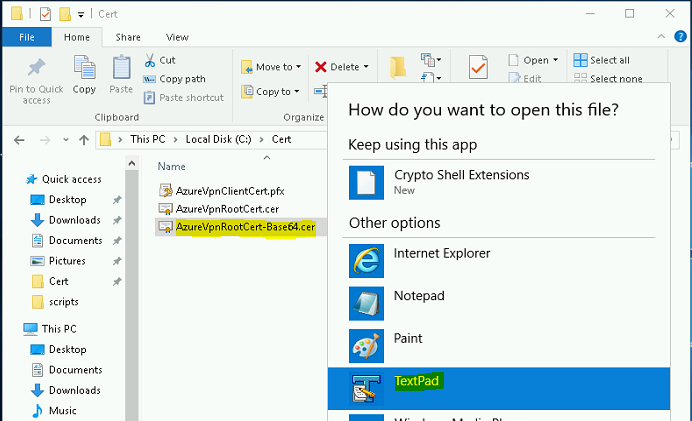Switch to the View ribbon tab

tap(177, 37)
